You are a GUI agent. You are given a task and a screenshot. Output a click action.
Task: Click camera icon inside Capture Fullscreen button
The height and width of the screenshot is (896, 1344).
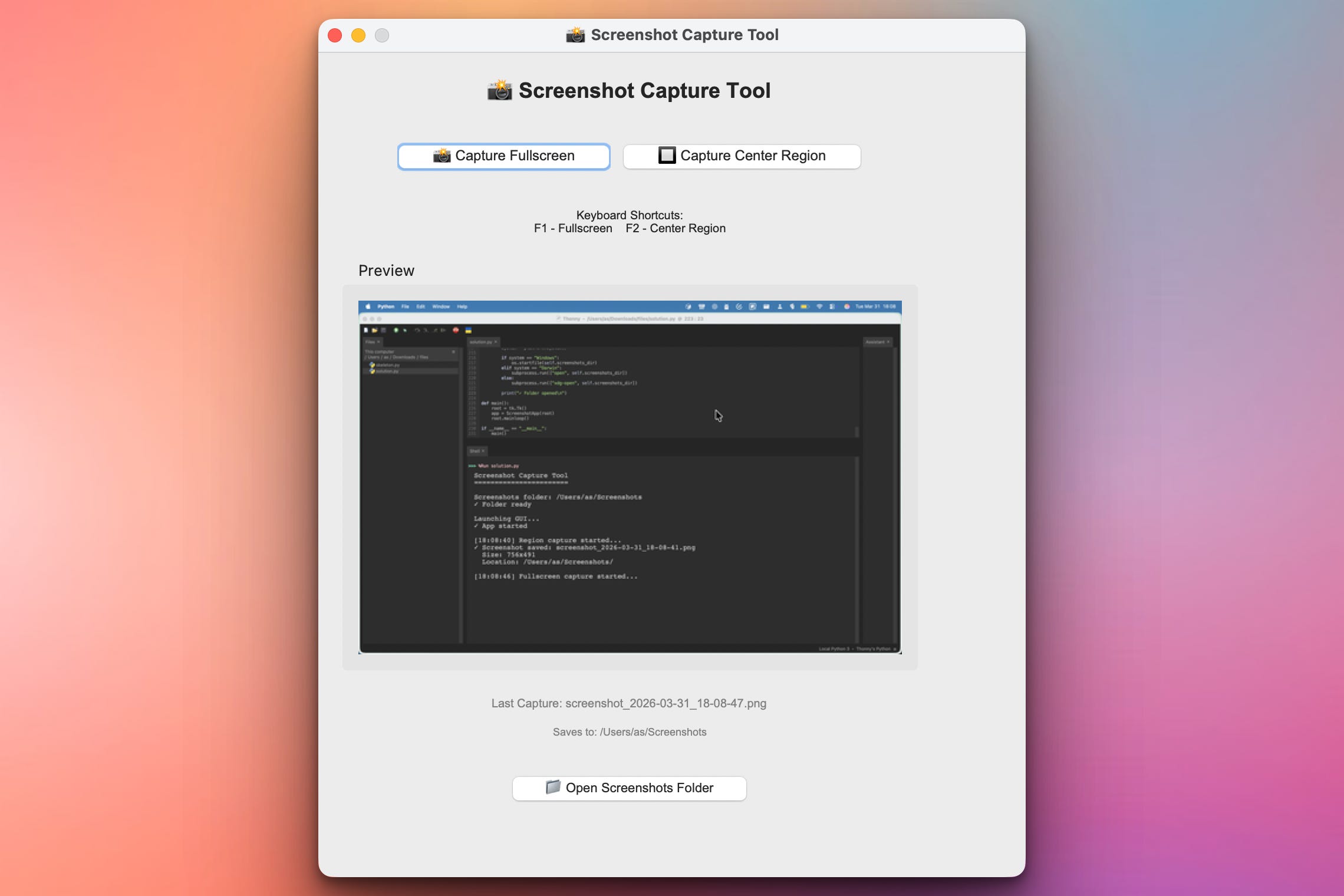442,156
